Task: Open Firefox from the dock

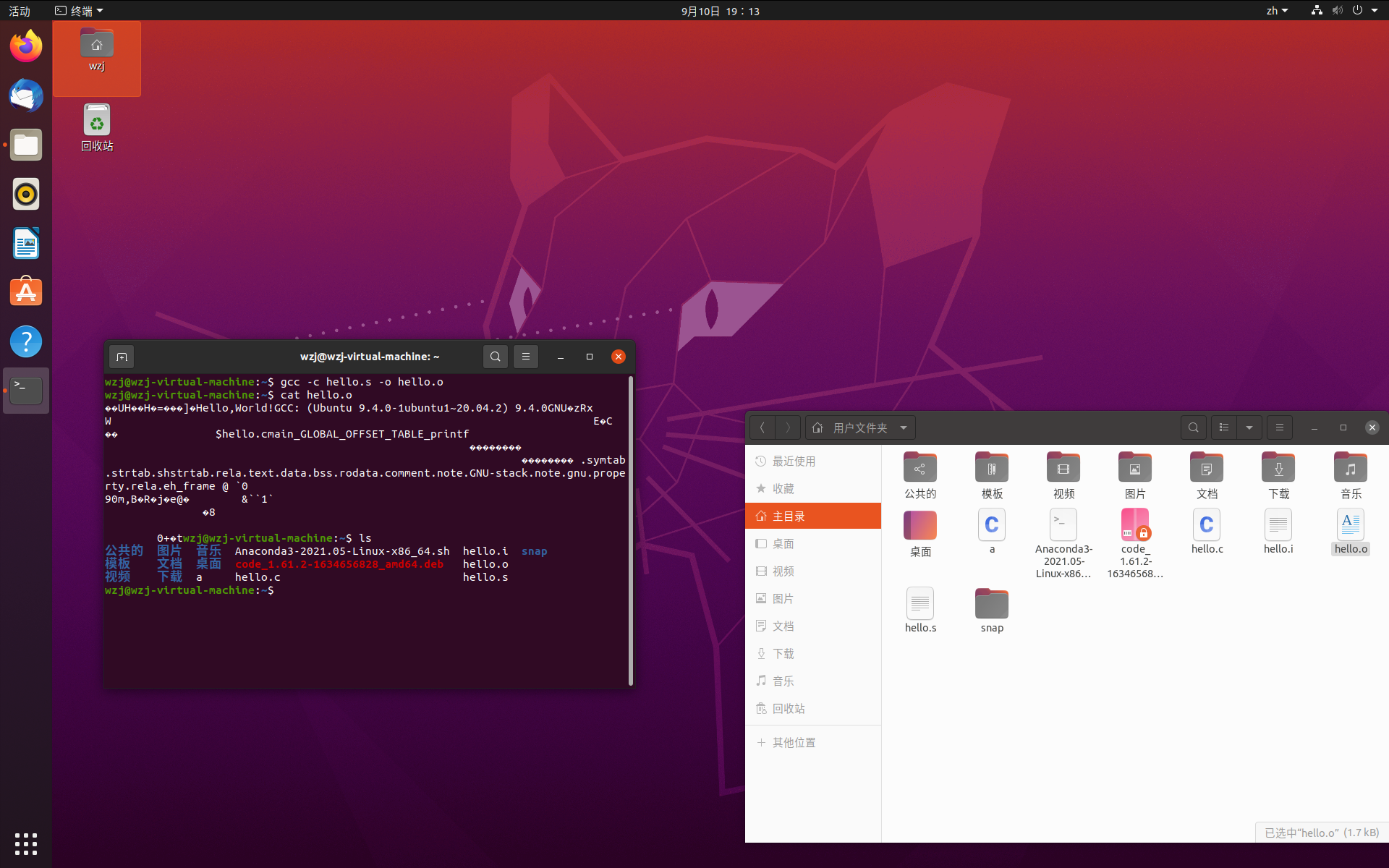Action: tap(26, 46)
